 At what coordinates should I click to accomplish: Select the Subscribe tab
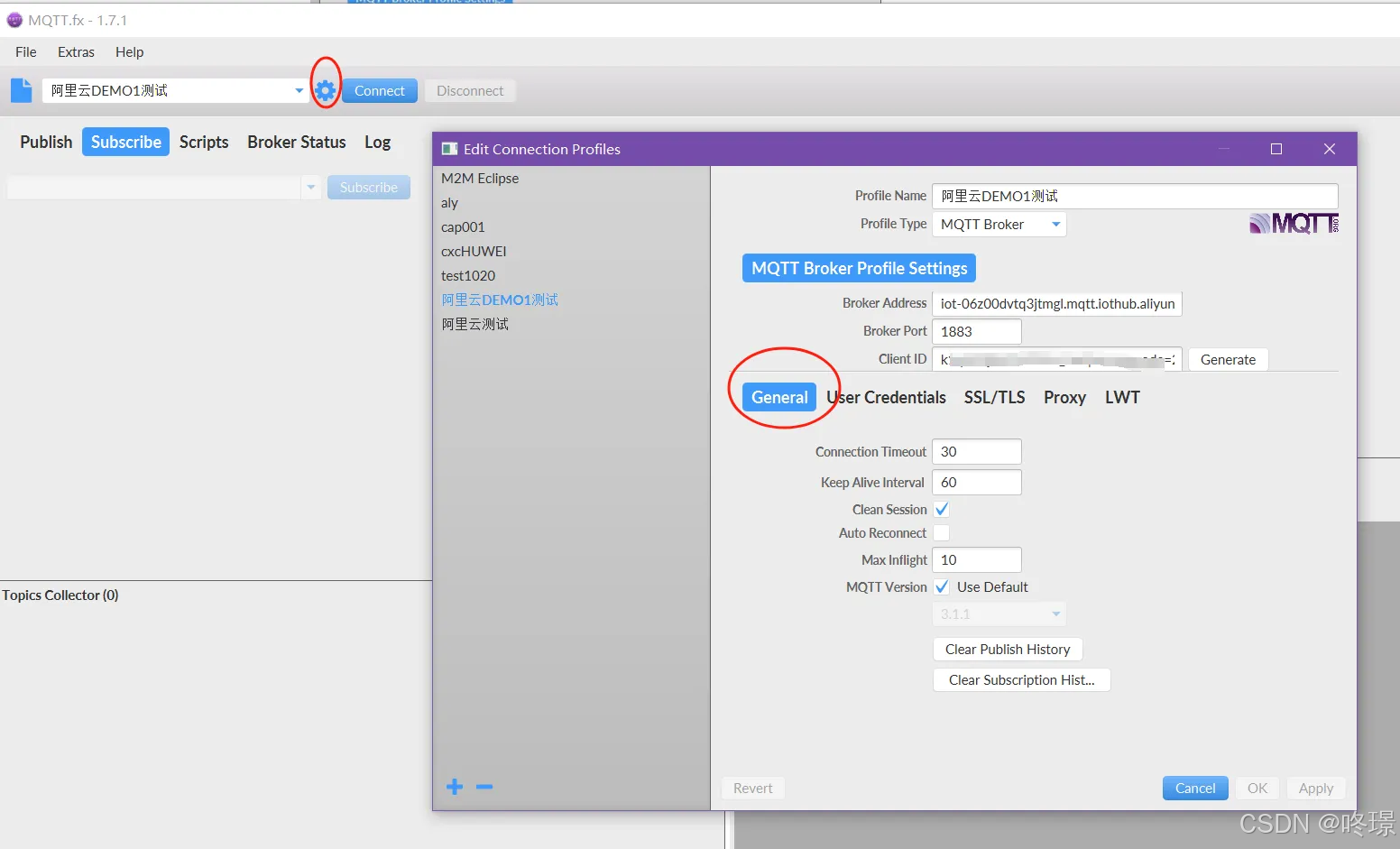click(x=126, y=142)
